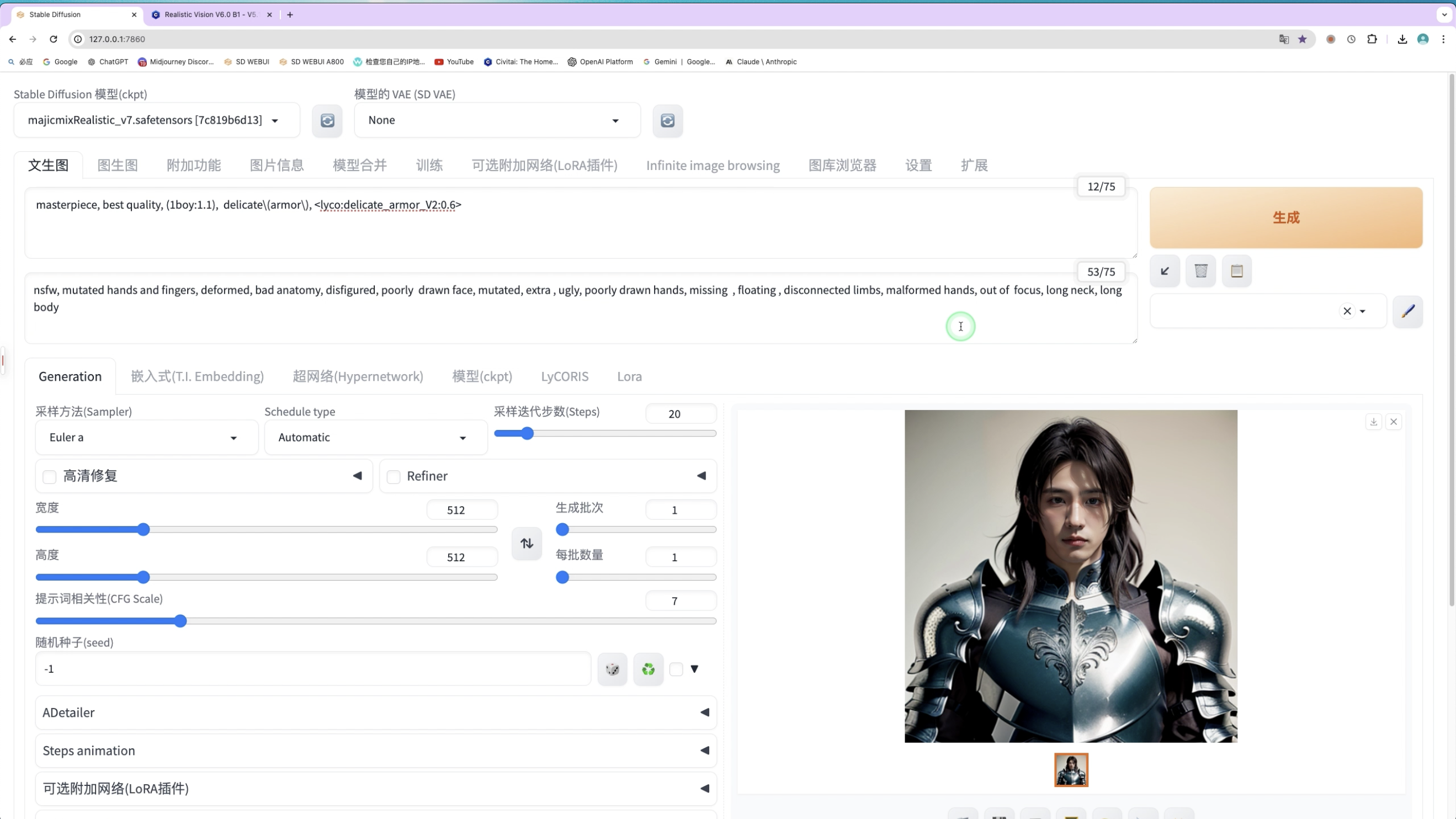Open the 扩展 extensions tab
The image size is (1456, 819).
point(974,166)
